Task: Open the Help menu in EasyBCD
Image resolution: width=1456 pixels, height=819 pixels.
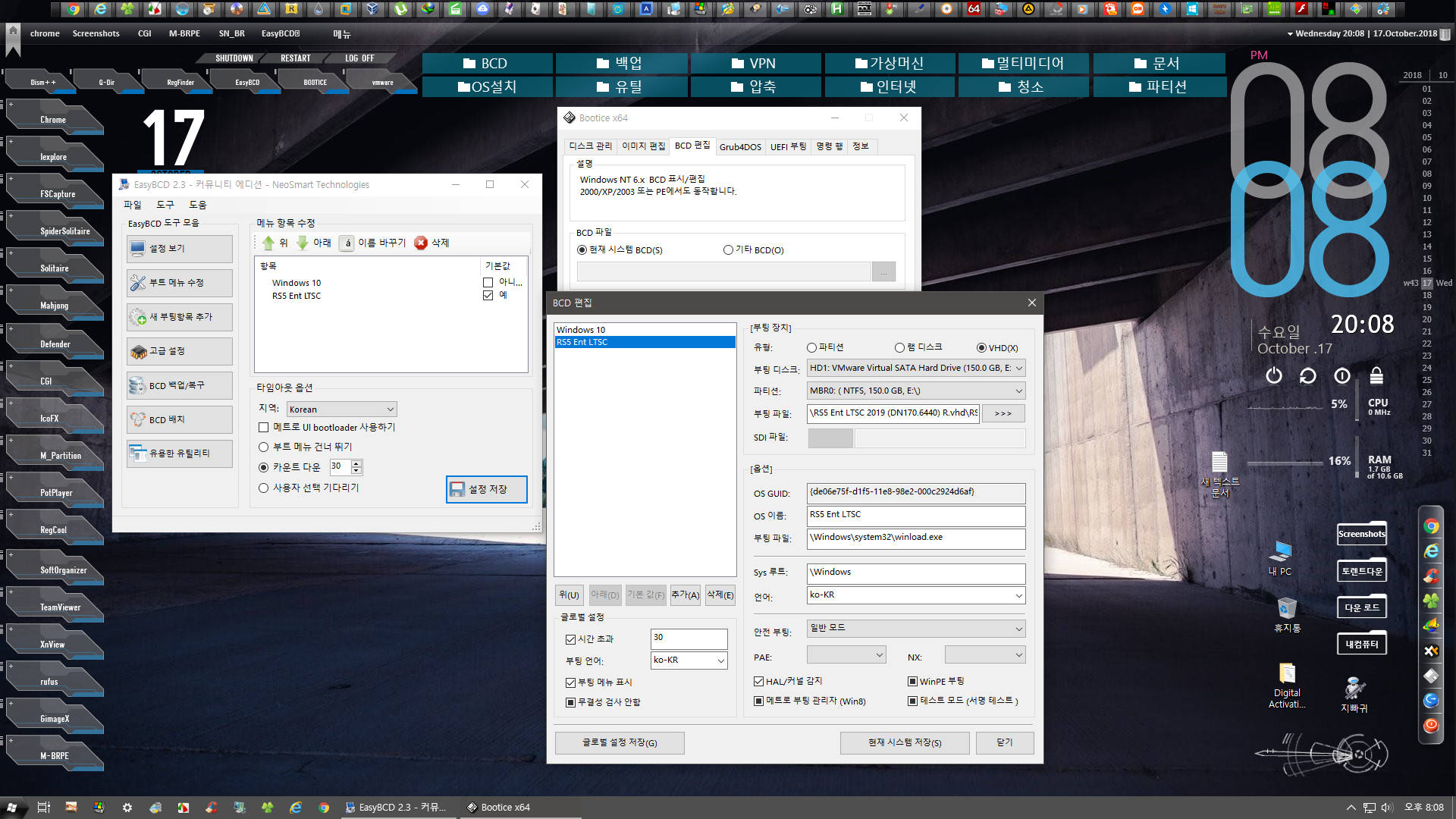Action: (x=198, y=205)
